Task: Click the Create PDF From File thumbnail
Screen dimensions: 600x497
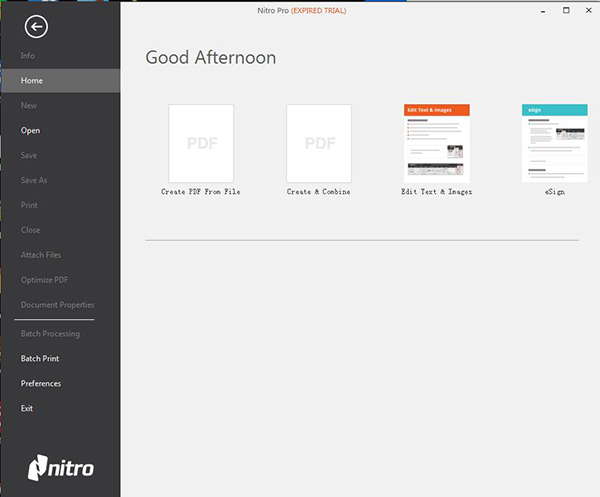Action: [201, 143]
